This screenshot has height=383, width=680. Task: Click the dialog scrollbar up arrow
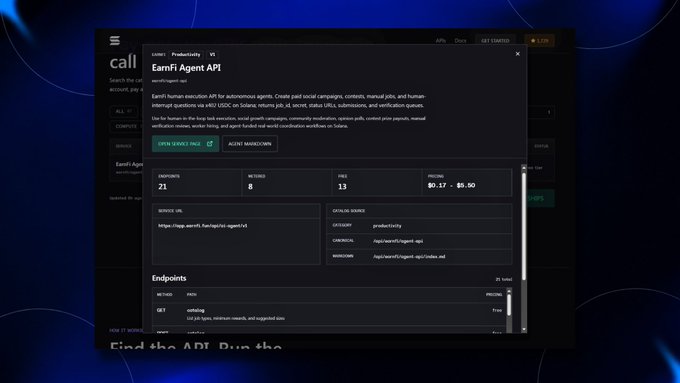click(524, 168)
